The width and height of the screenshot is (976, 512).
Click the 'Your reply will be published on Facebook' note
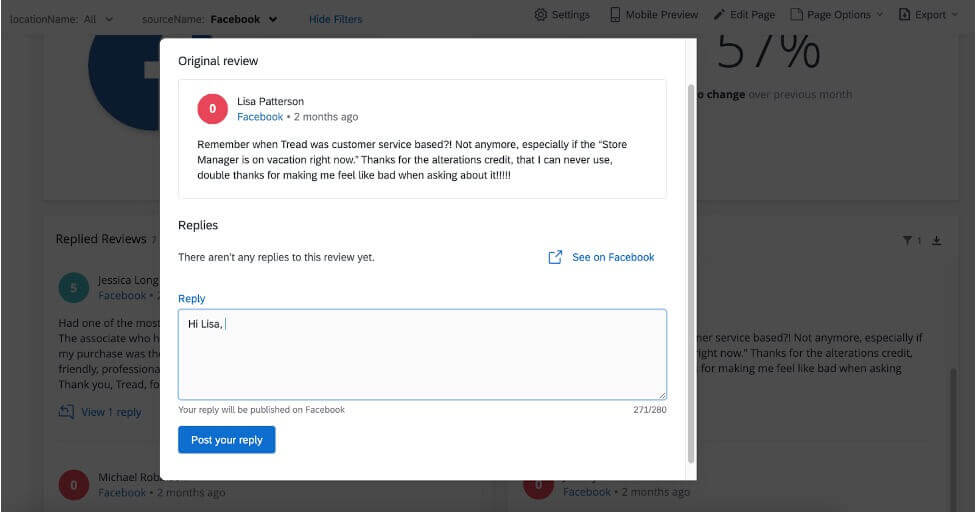point(261,409)
